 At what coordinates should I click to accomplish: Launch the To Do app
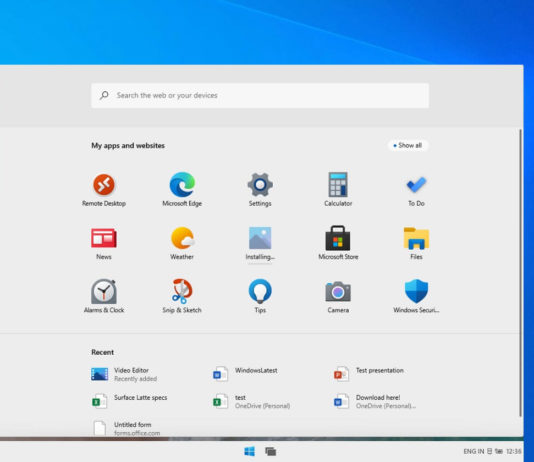pyautogui.click(x=416, y=191)
